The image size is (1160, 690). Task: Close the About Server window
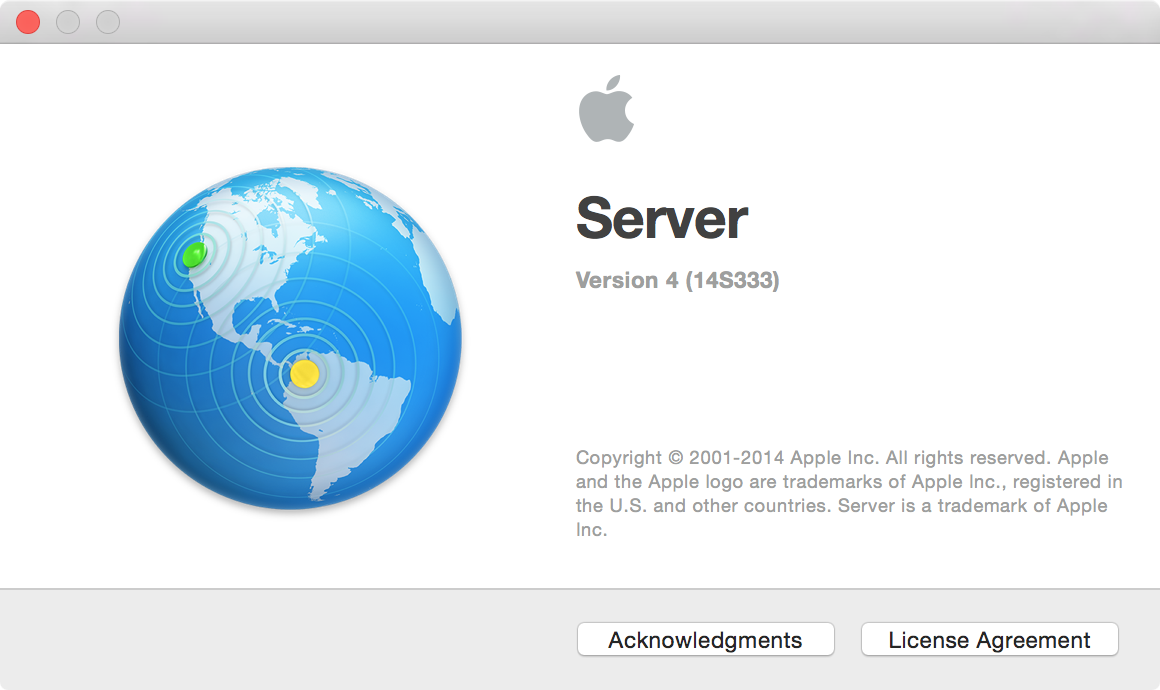[x=28, y=21]
